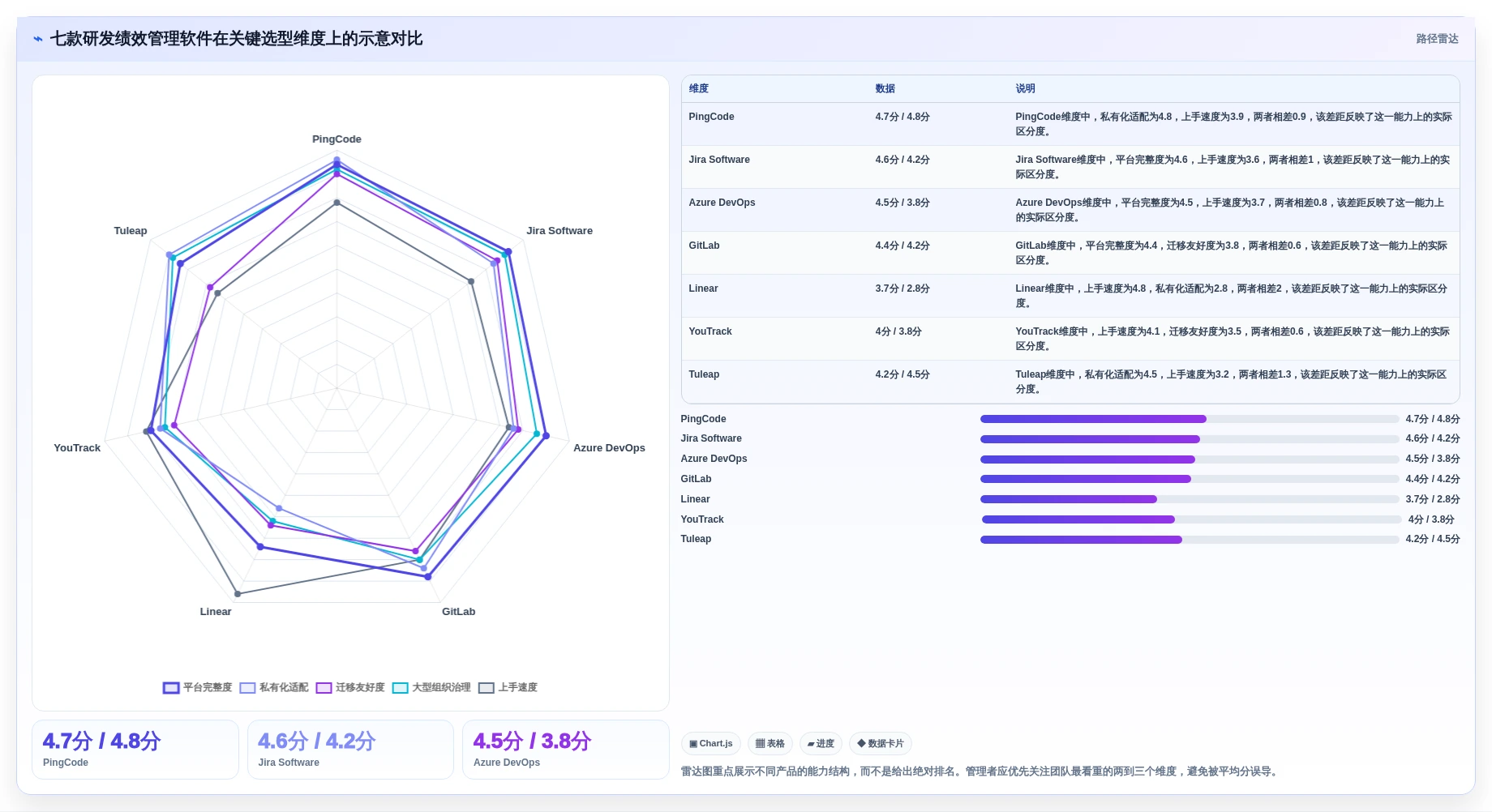Toggle the 私有化适配 legend series
The width and height of the screenshot is (1492, 812).
click(x=274, y=687)
